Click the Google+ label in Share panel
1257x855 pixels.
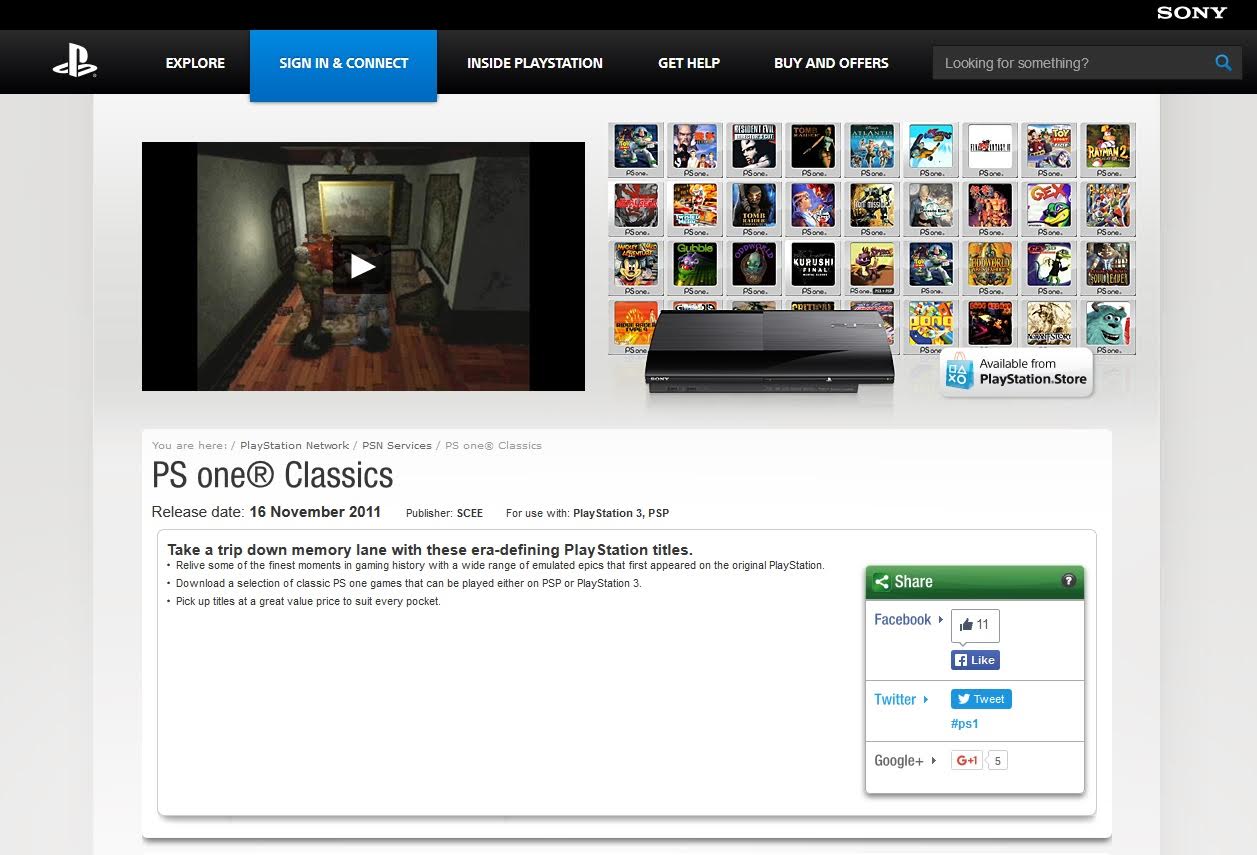pyautogui.click(x=899, y=761)
